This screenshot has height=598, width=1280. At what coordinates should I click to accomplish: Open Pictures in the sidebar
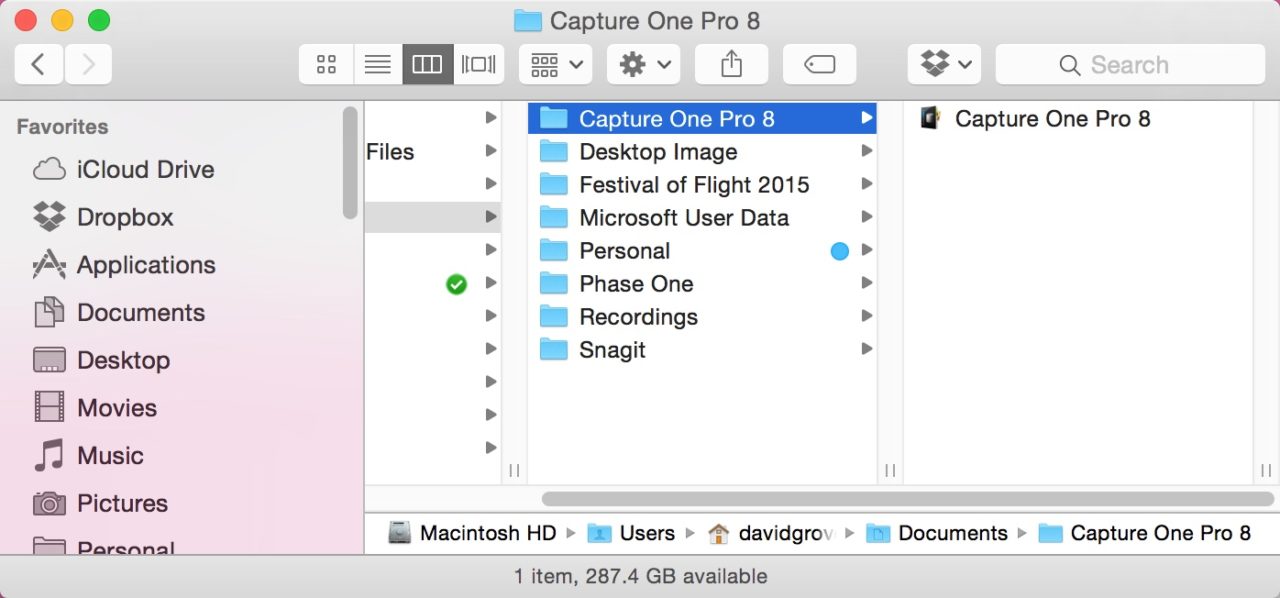pos(100,503)
